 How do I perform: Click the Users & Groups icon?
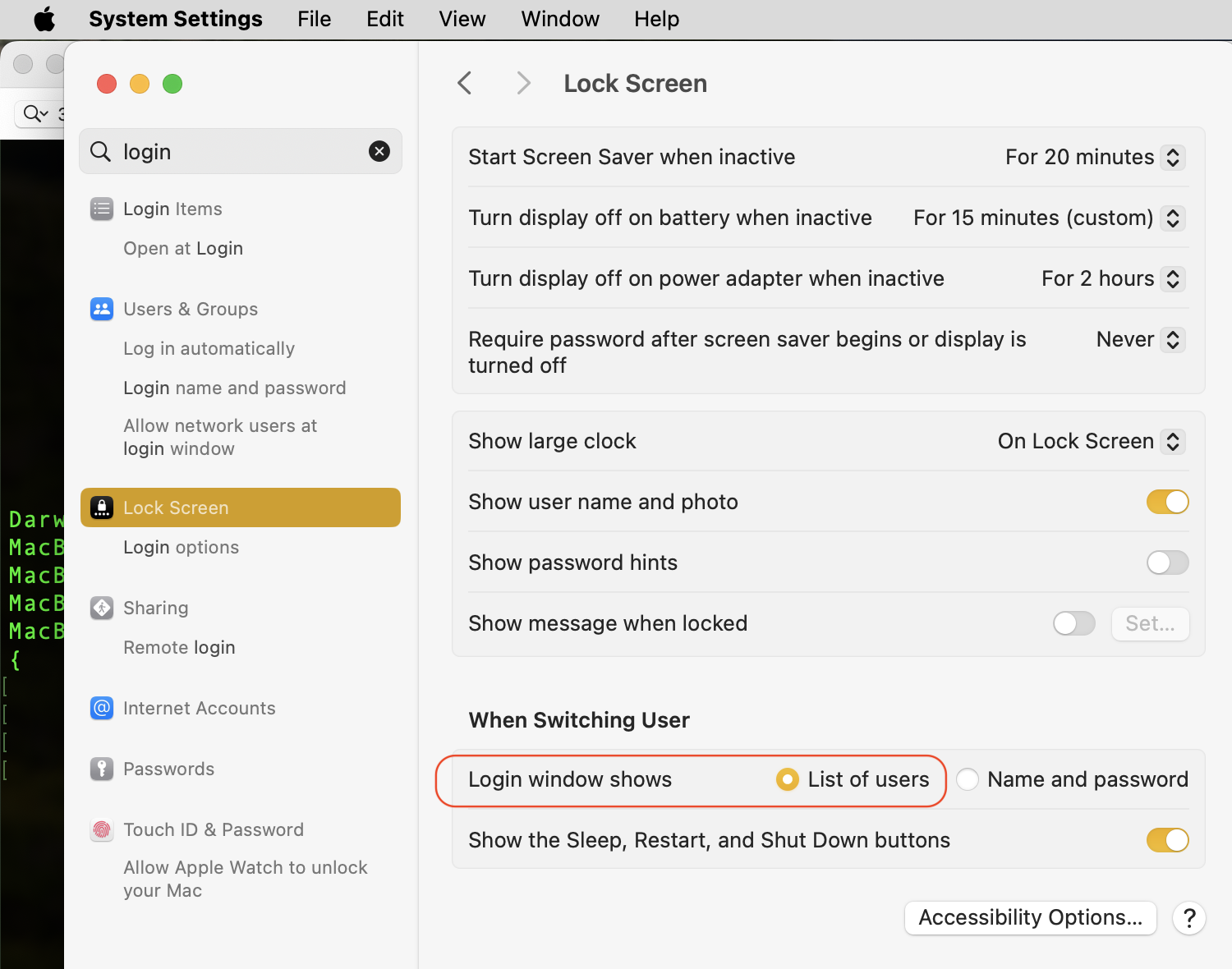click(x=102, y=309)
